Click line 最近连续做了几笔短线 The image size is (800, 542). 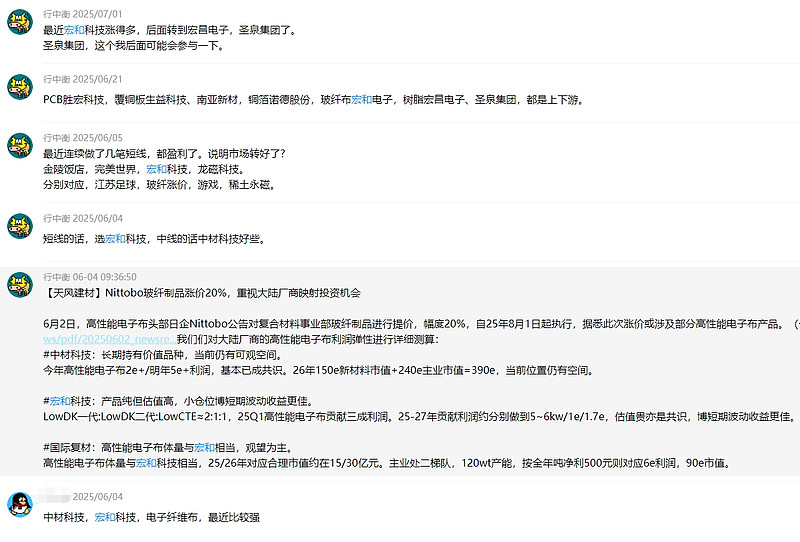coord(164,154)
